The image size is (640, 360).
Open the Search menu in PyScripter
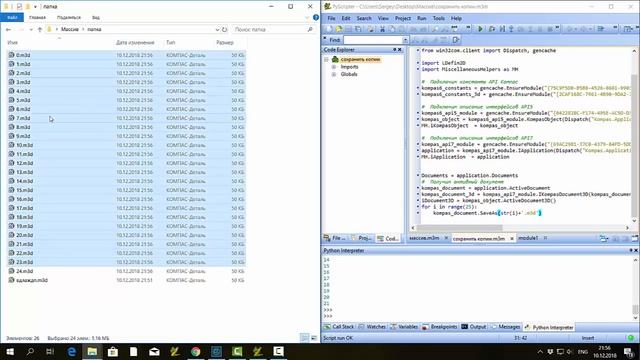click(364, 18)
